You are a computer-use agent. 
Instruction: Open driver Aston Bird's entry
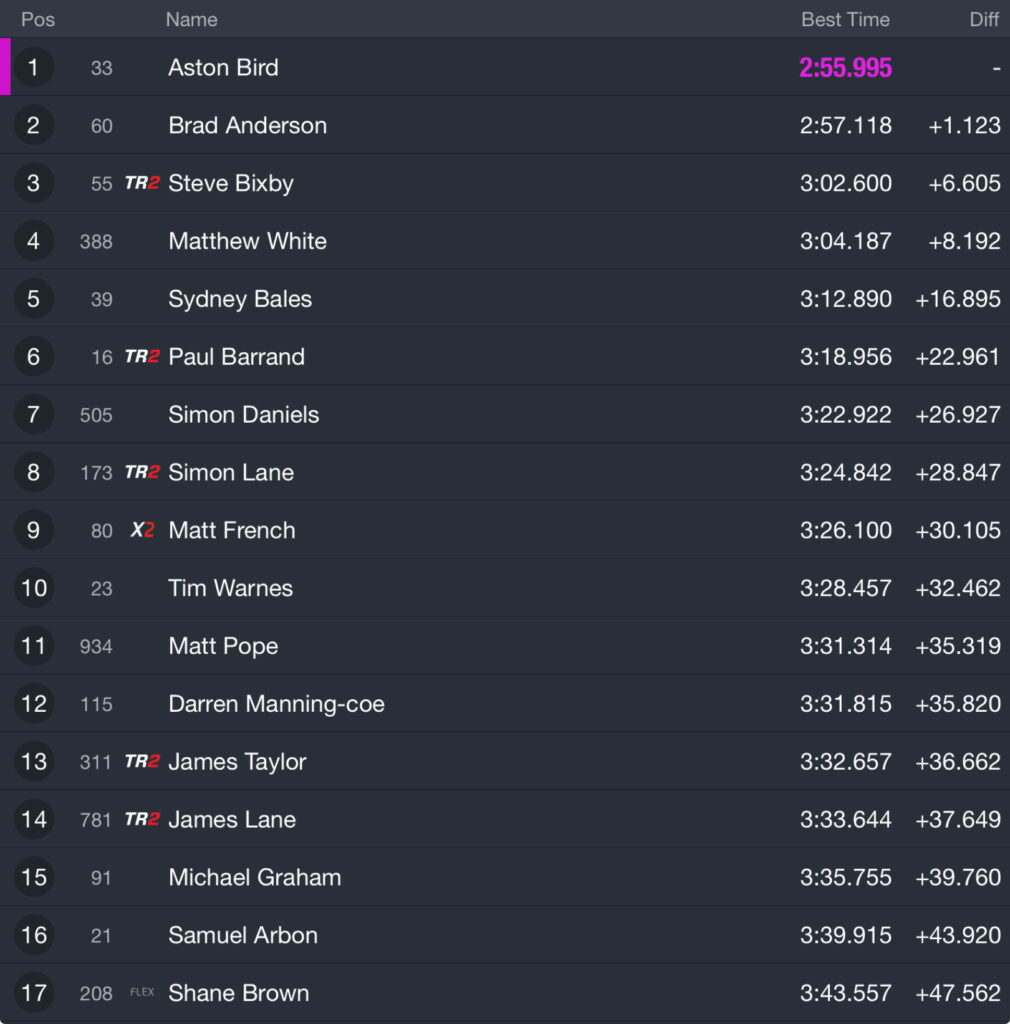click(x=223, y=67)
